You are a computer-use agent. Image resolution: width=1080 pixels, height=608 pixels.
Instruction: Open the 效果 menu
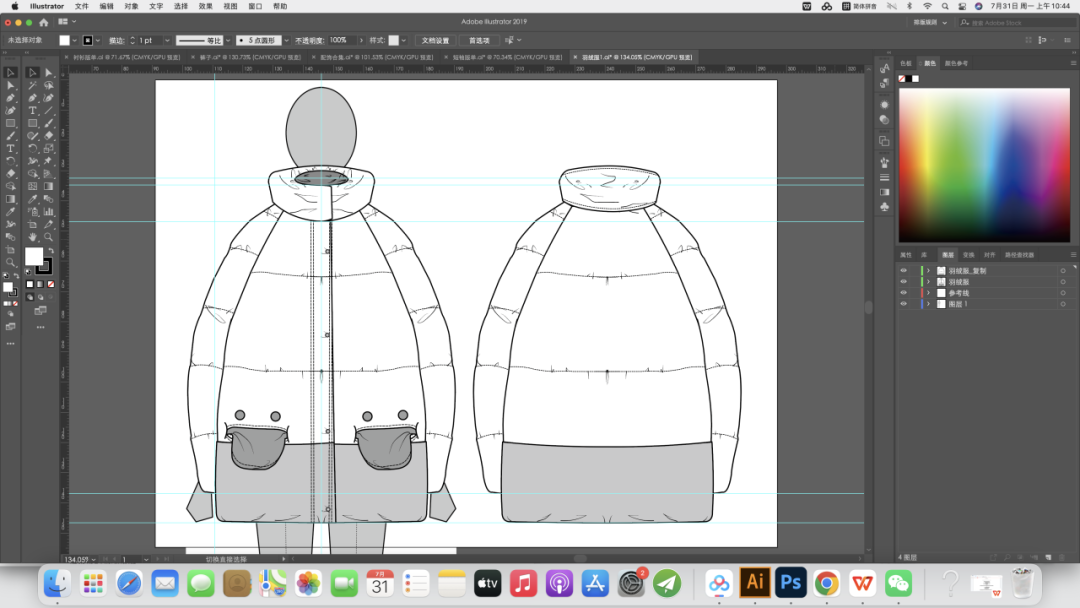205,6
